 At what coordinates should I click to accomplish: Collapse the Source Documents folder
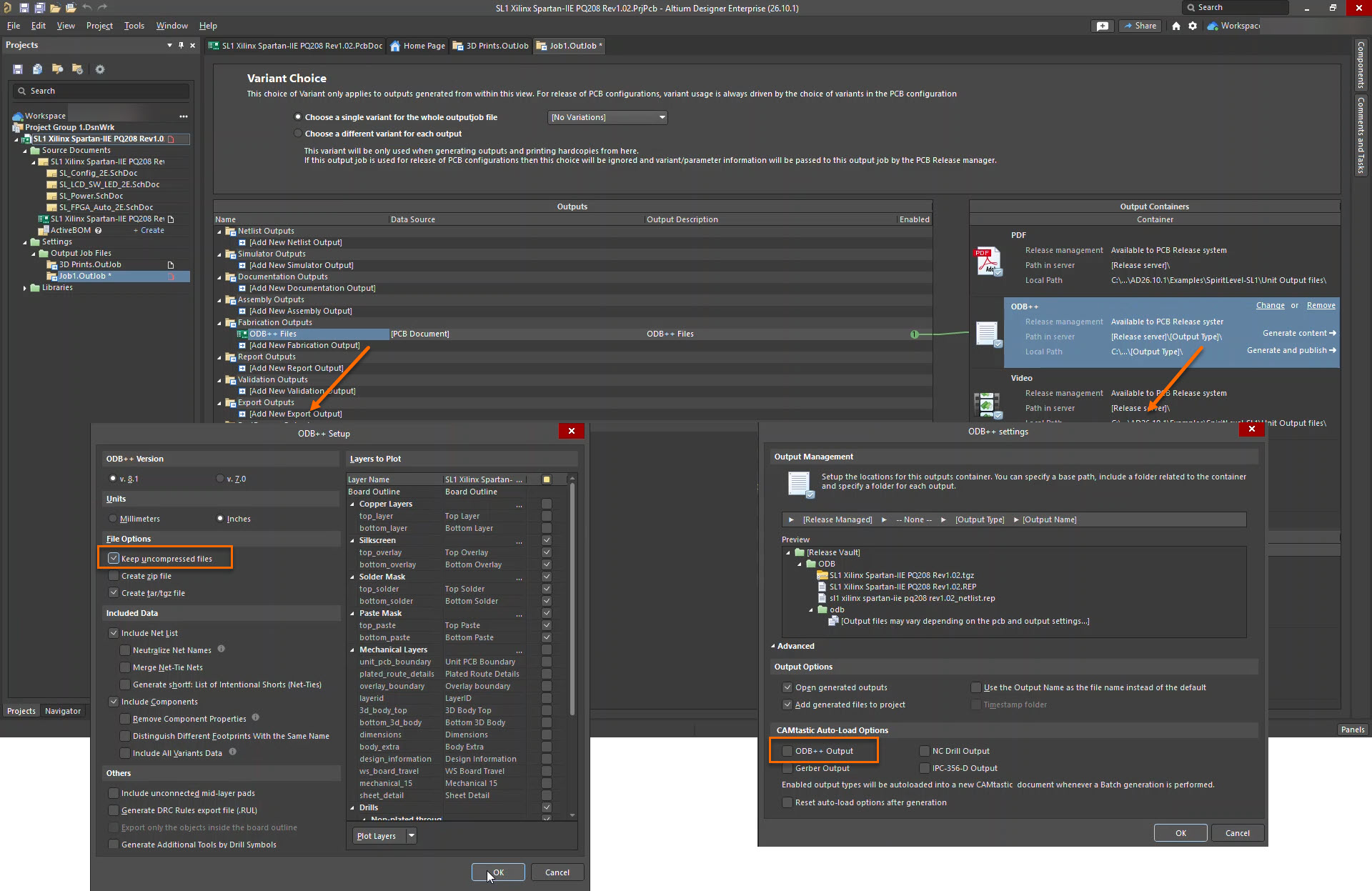tap(25, 151)
